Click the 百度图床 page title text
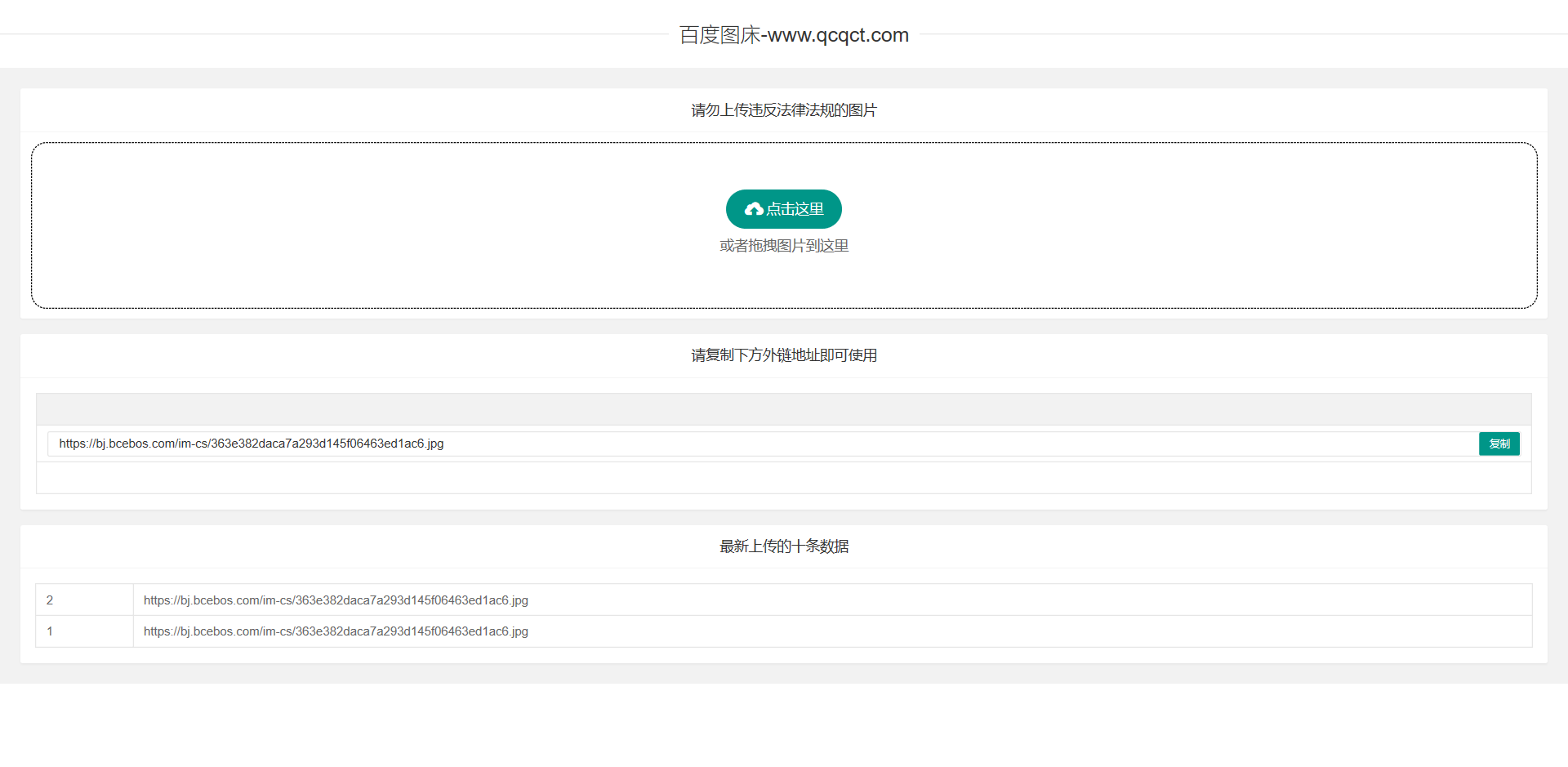Image resolution: width=1568 pixels, height=767 pixels. click(x=719, y=35)
